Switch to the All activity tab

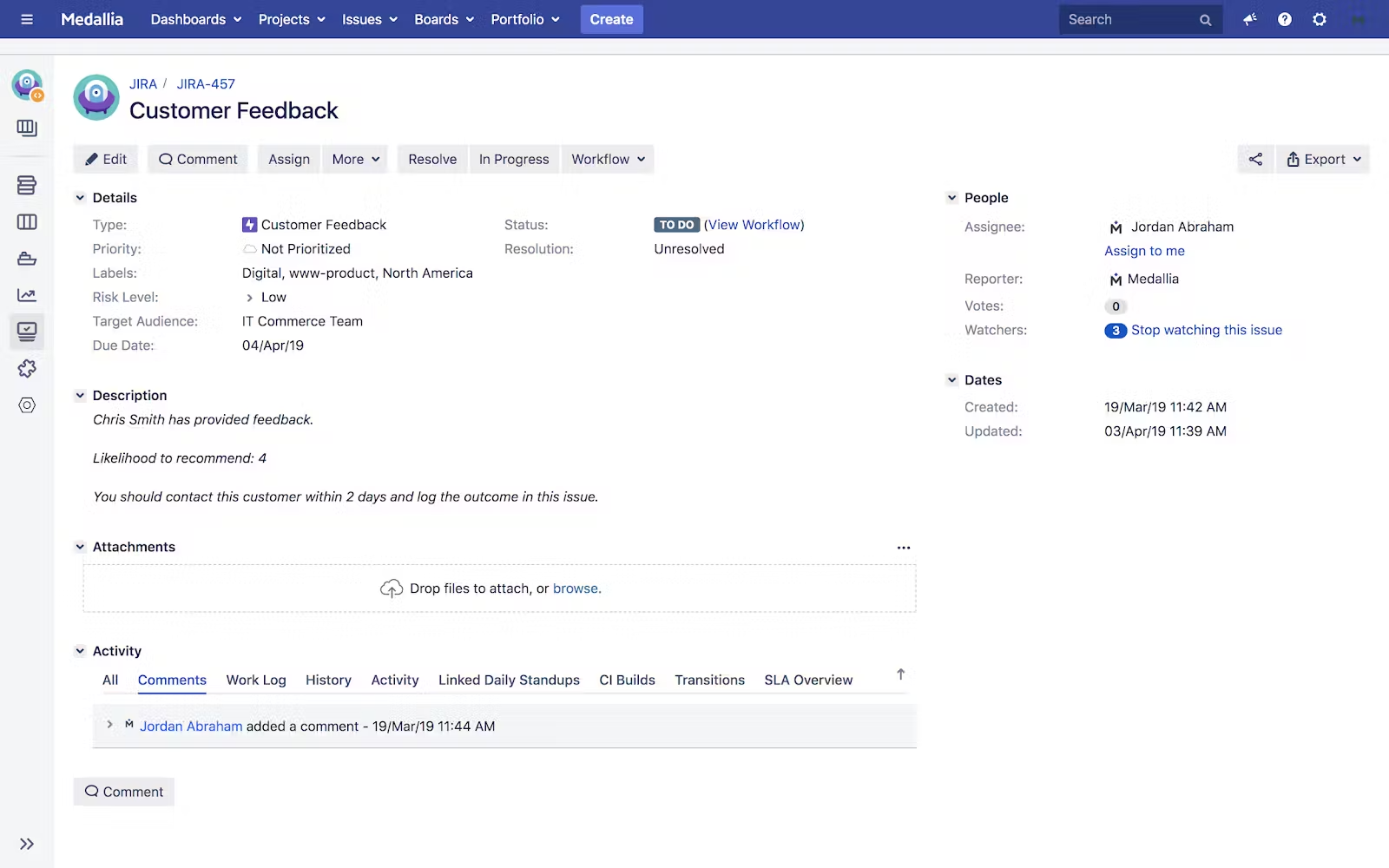[x=110, y=680]
